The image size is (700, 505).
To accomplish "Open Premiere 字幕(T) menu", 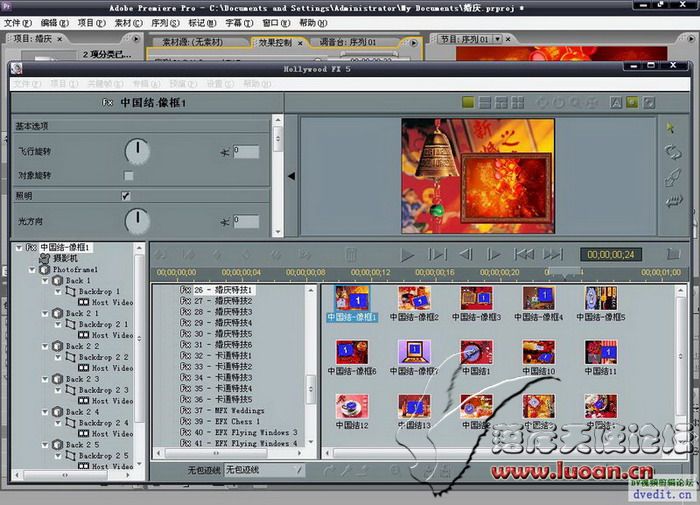I will 239,23.
